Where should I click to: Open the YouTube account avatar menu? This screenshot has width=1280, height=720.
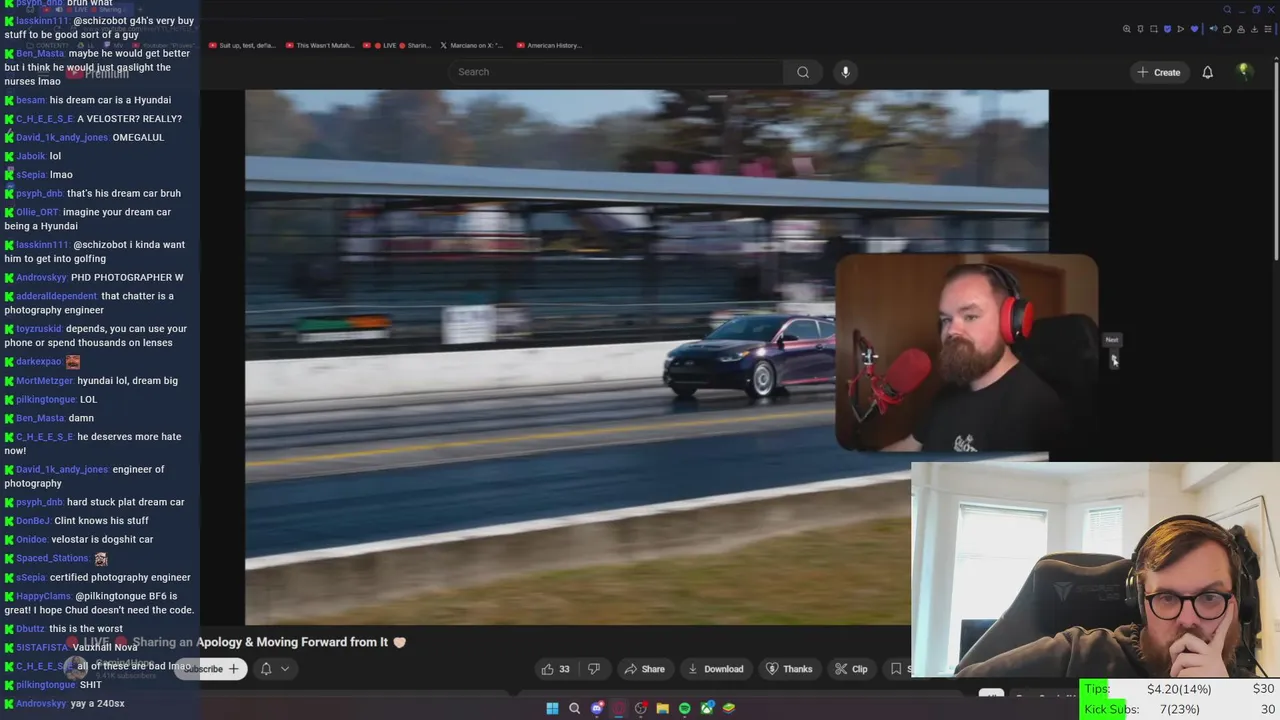(x=1244, y=71)
